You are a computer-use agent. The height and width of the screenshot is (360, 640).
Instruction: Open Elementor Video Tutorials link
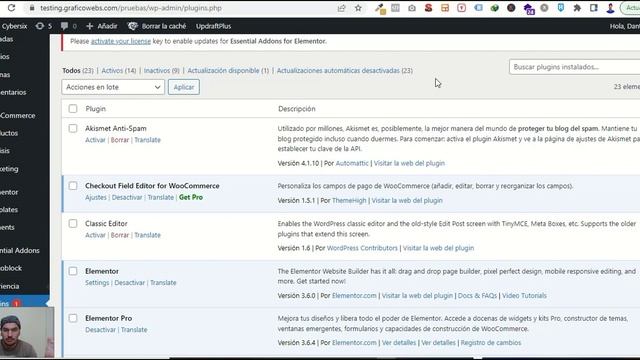524,296
